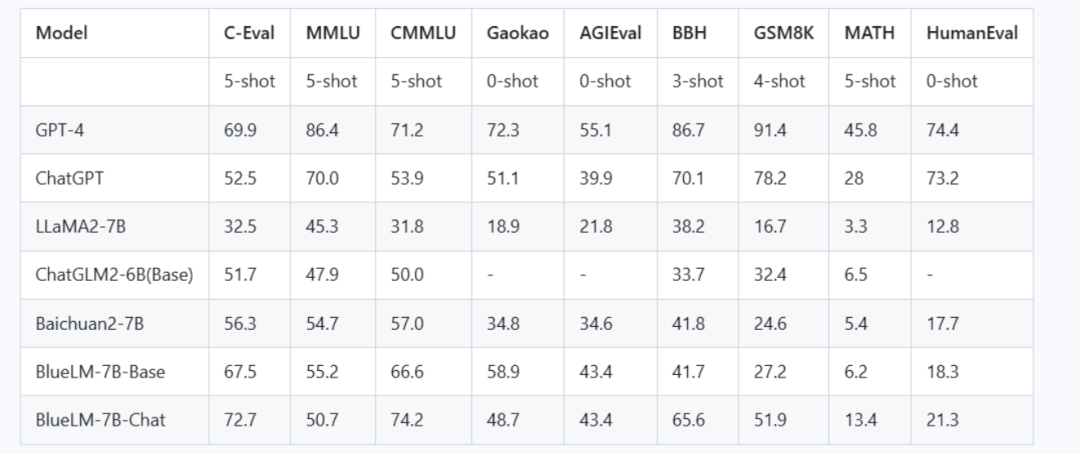Click the GSM8K column header
This screenshot has height=455, width=1080.
pyautogui.click(x=784, y=33)
